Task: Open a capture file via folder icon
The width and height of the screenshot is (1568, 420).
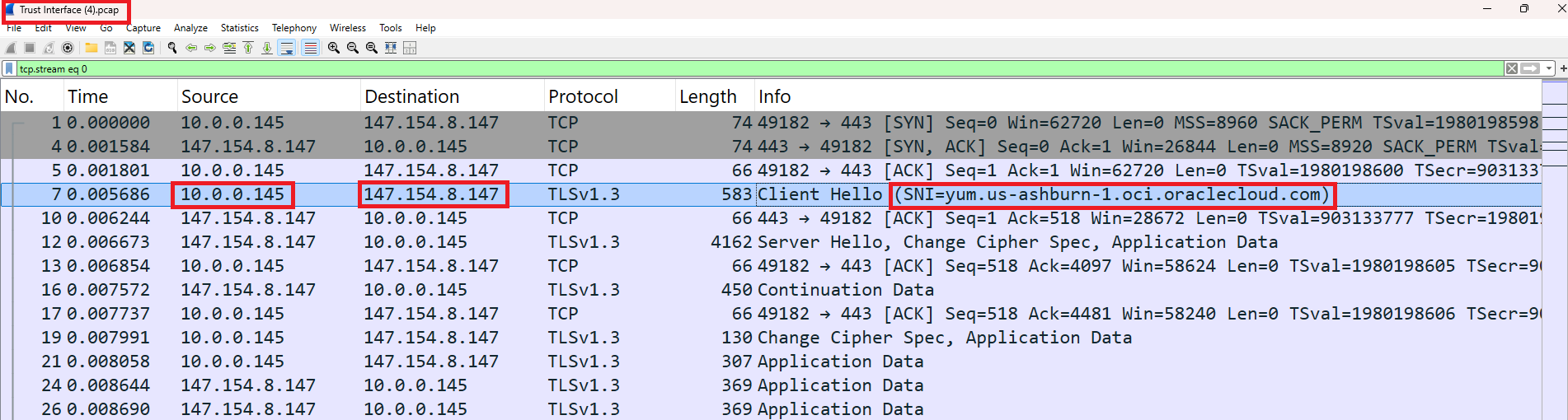Action: [92, 48]
